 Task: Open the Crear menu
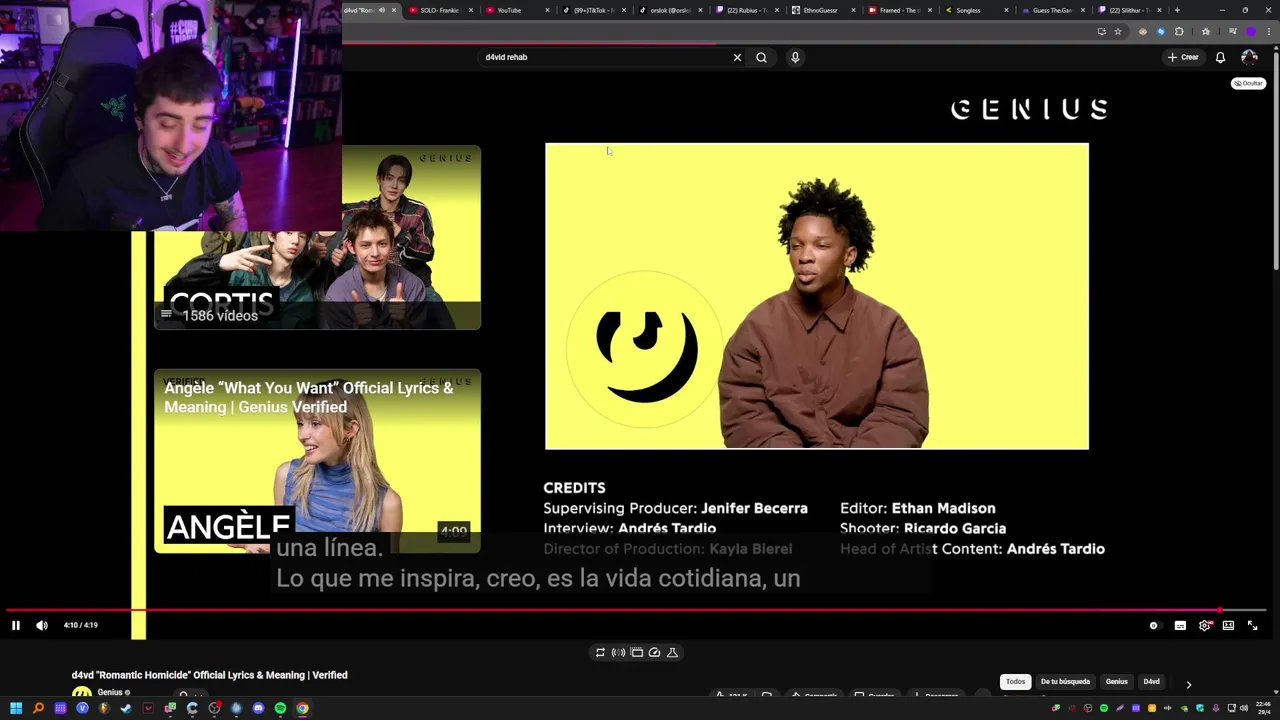click(1183, 57)
